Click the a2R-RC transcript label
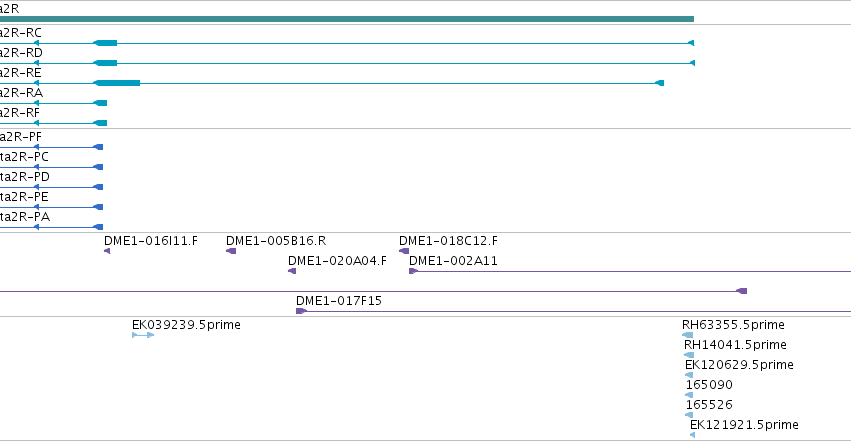851x441 pixels. tap(21, 33)
